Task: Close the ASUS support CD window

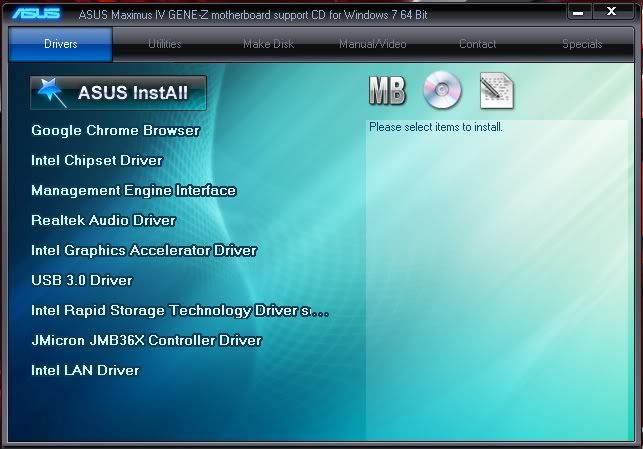Action: tap(612, 11)
